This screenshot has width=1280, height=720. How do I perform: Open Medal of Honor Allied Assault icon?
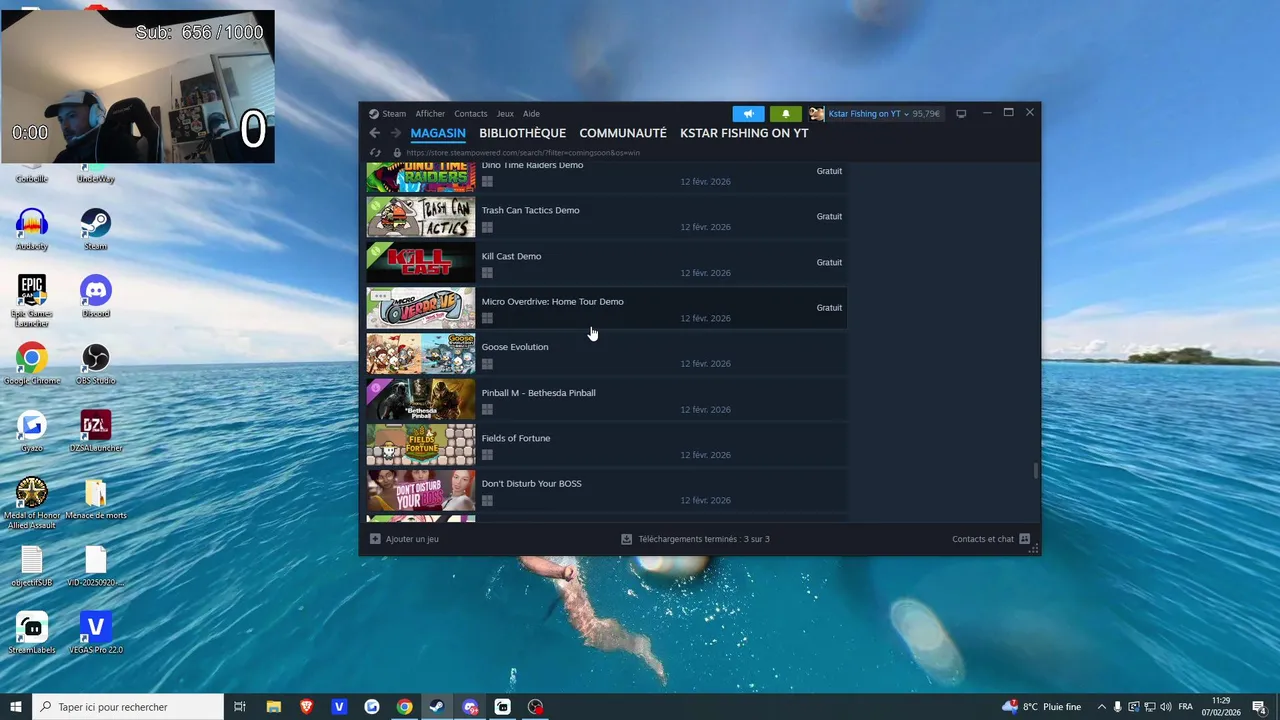pyautogui.click(x=32, y=503)
